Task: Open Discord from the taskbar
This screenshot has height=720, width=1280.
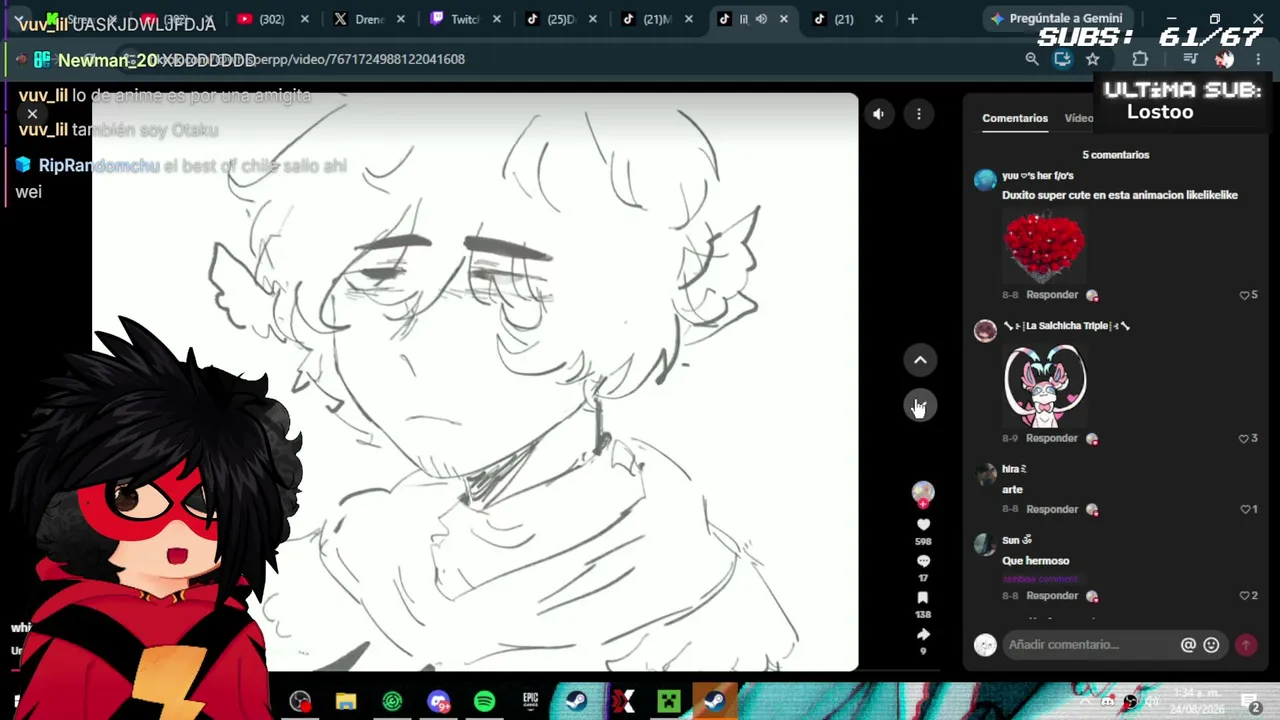Action: coord(438,701)
